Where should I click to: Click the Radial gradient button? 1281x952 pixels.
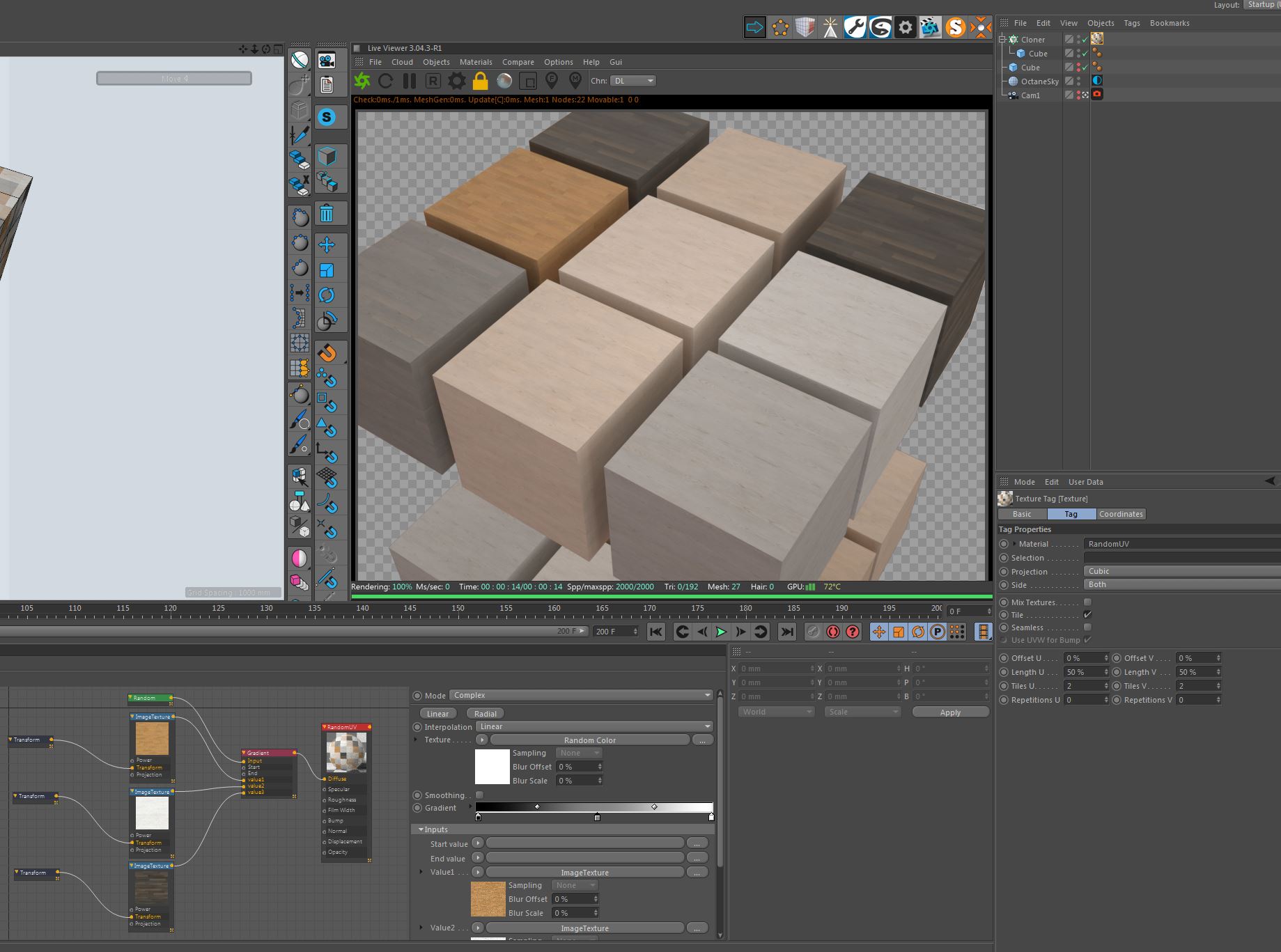tap(485, 713)
